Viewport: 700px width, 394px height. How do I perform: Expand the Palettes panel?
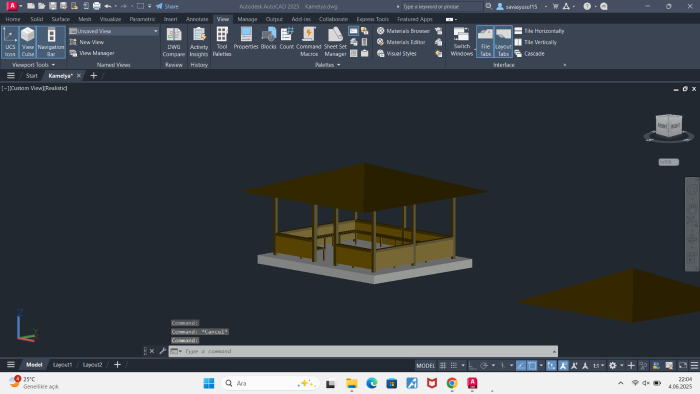[x=328, y=65]
